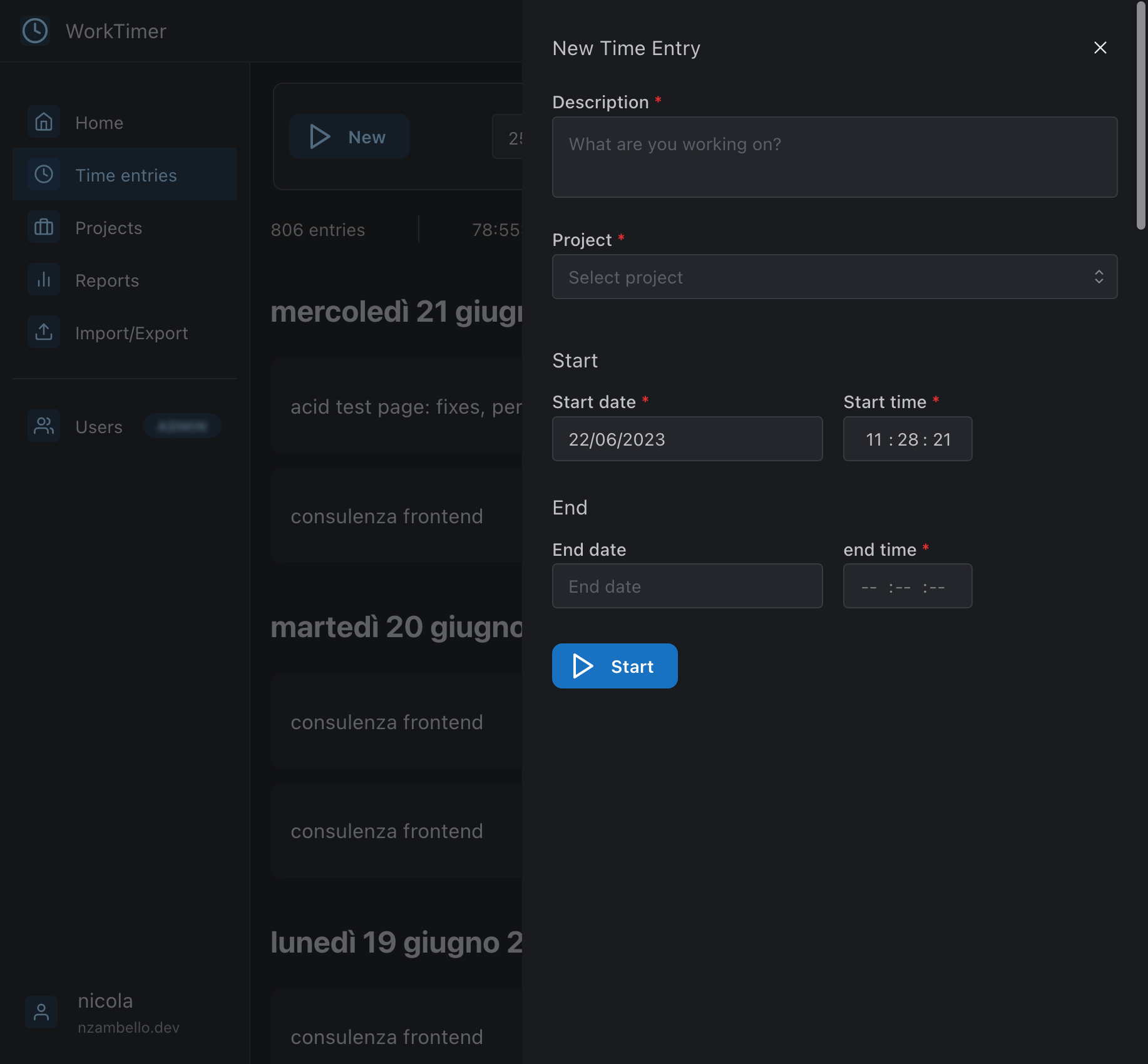Click the project dropdown chevron arrows
The image size is (1148, 1064).
[x=1099, y=277]
